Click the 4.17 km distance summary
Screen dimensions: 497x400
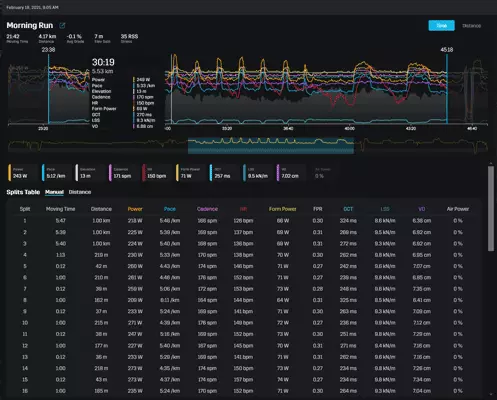47,36
